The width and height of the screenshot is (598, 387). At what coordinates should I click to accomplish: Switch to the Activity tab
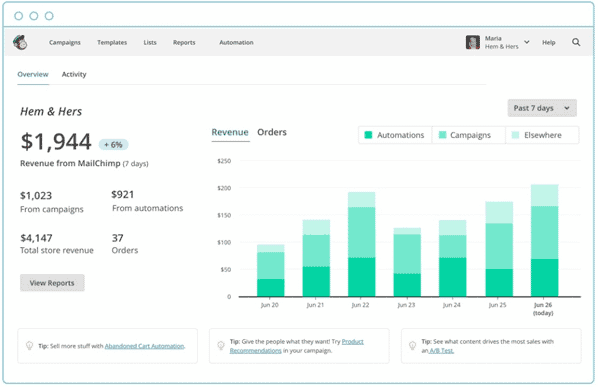click(x=74, y=74)
